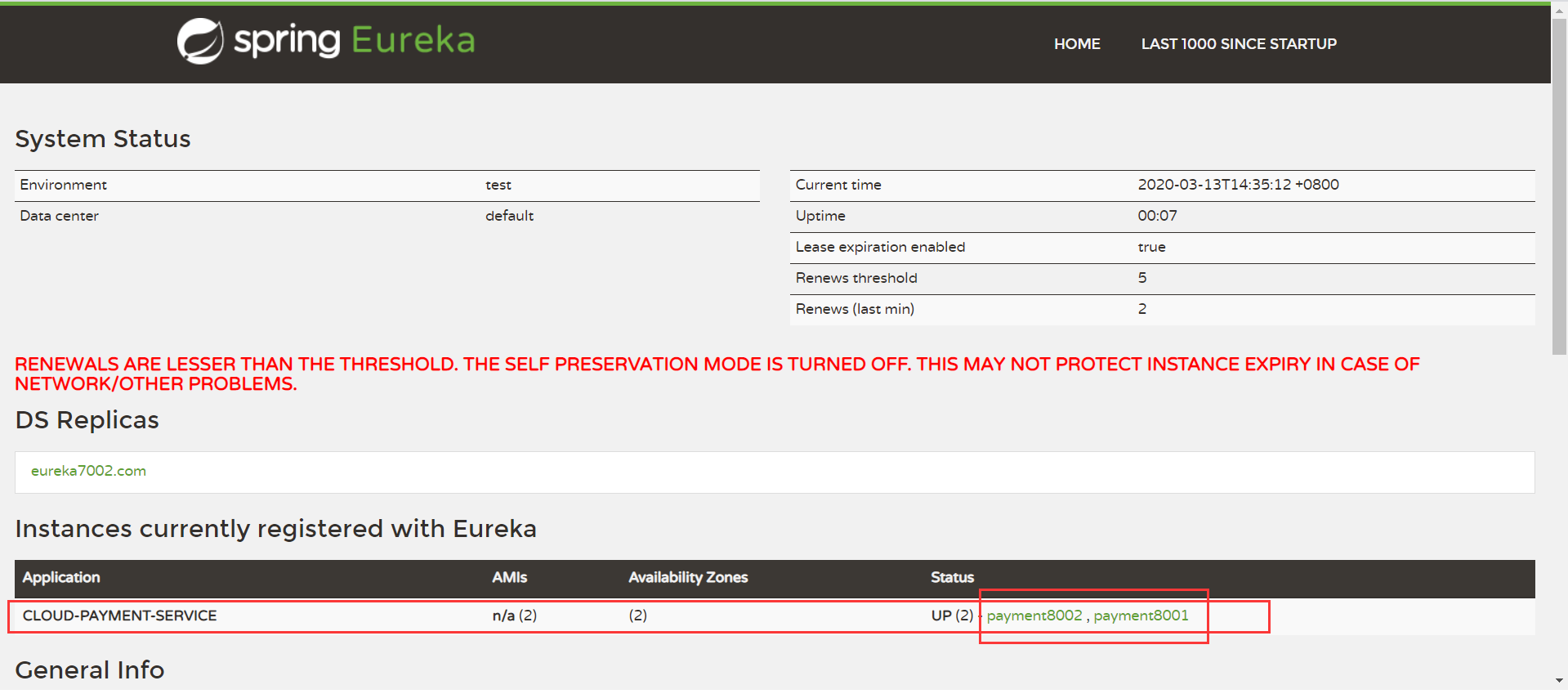Image resolution: width=1568 pixels, height=694 pixels.
Task: Click the AMIs column header
Action: point(509,577)
